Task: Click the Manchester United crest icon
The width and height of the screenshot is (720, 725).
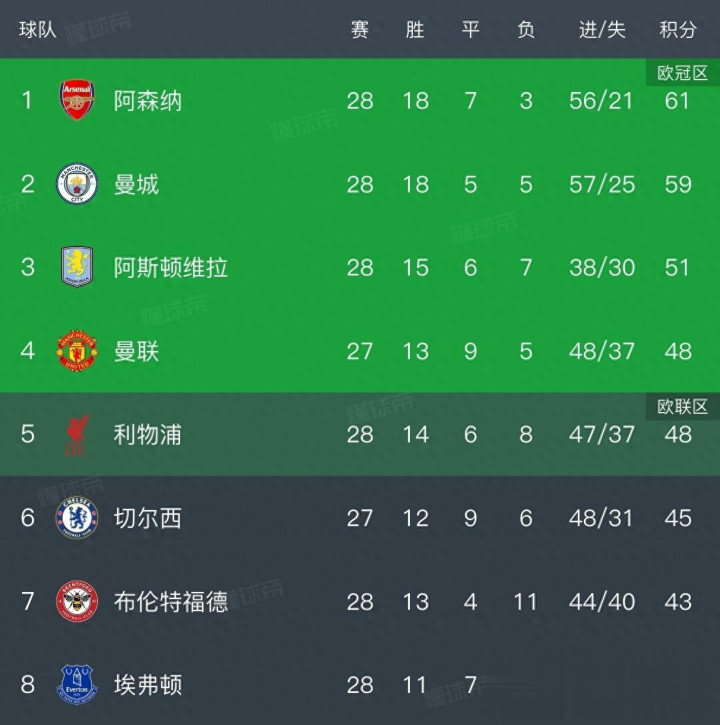Action: [77, 351]
